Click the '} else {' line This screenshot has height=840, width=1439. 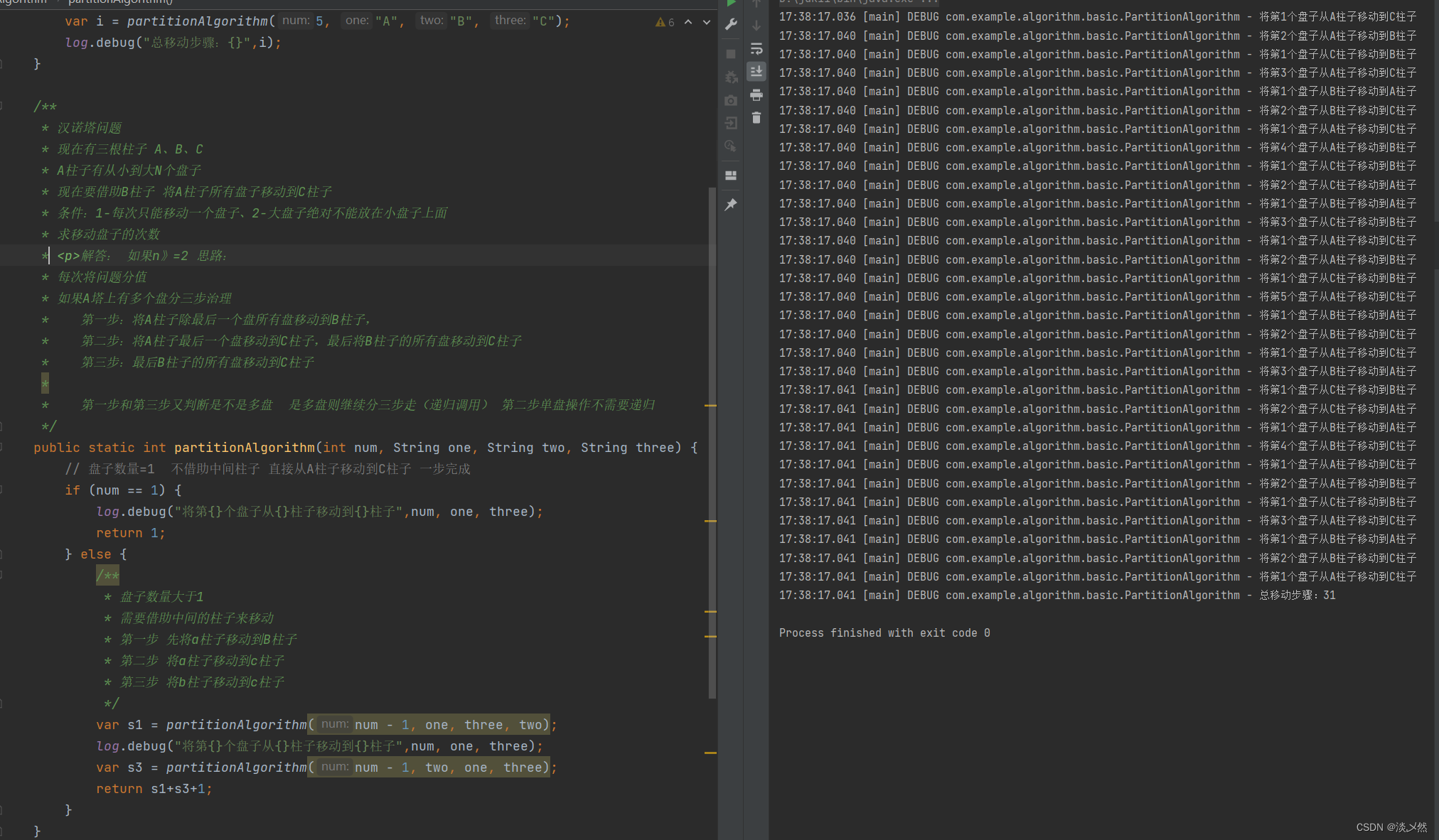96,554
